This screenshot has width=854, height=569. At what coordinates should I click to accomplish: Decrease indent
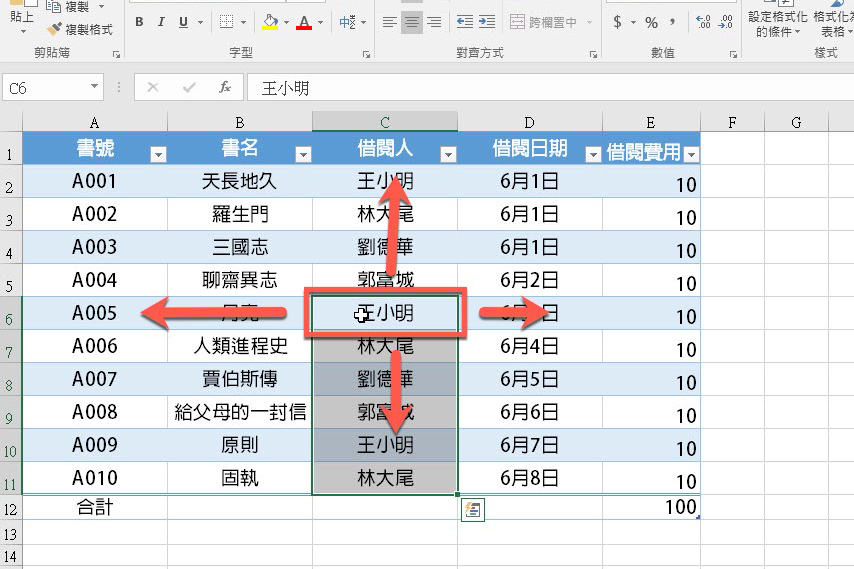click(x=465, y=22)
